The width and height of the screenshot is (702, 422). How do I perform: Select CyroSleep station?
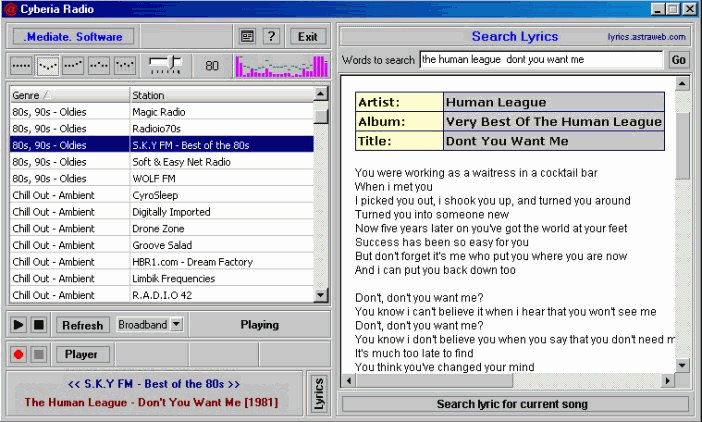pyautogui.click(x=162, y=195)
